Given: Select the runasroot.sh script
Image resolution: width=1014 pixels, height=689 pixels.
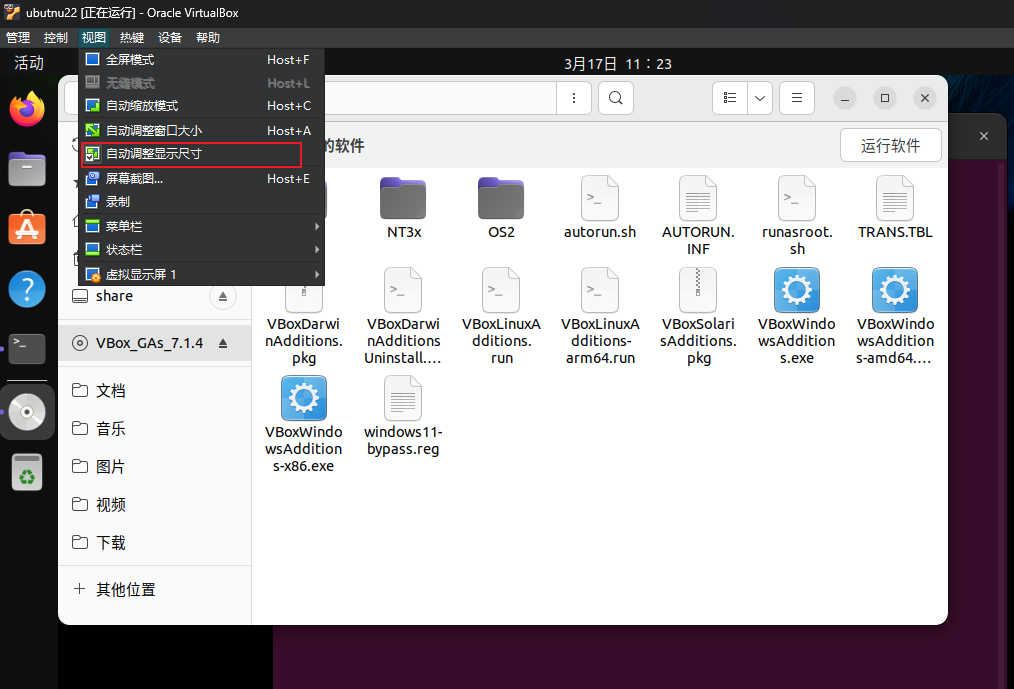Looking at the screenshot, I should 797,216.
